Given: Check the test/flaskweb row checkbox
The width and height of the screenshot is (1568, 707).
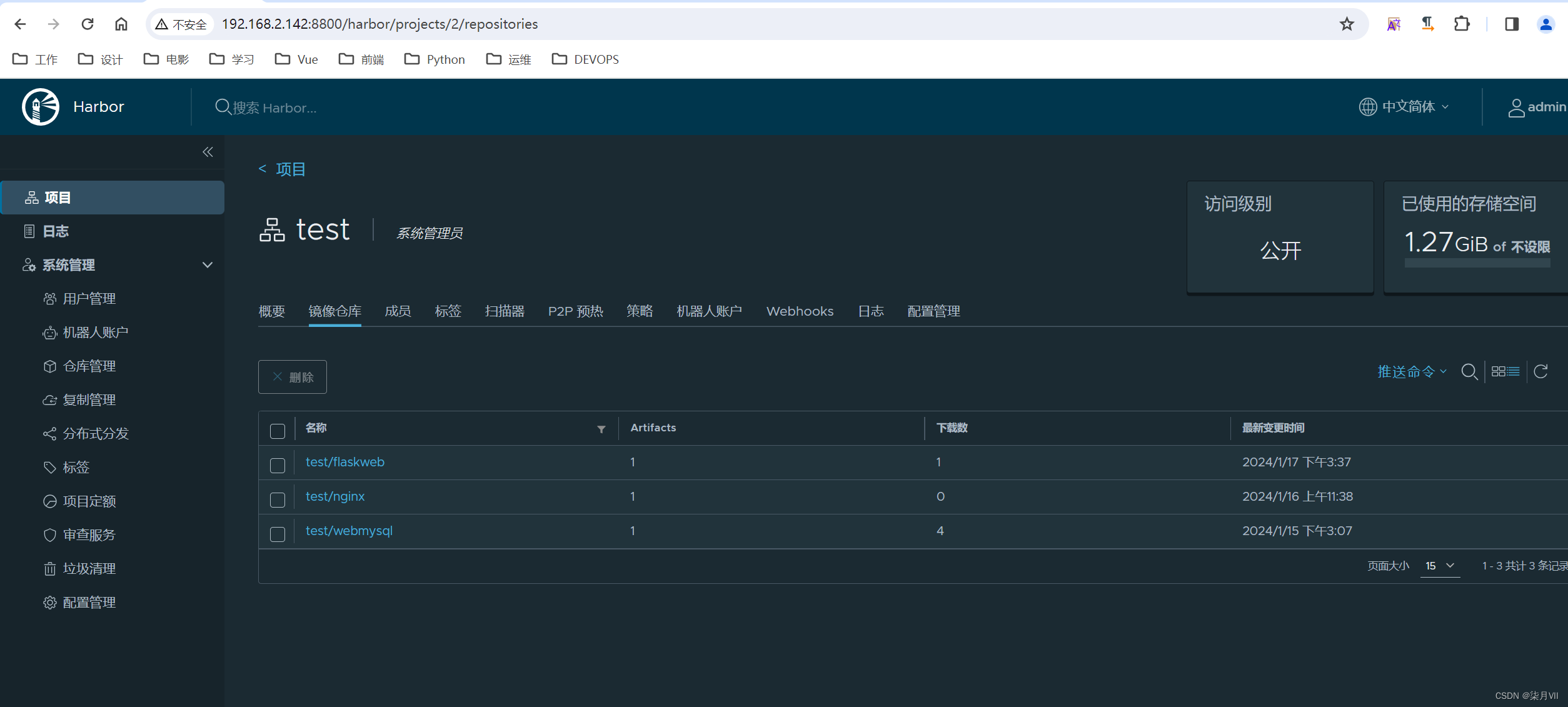Looking at the screenshot, I should (278, 465).
